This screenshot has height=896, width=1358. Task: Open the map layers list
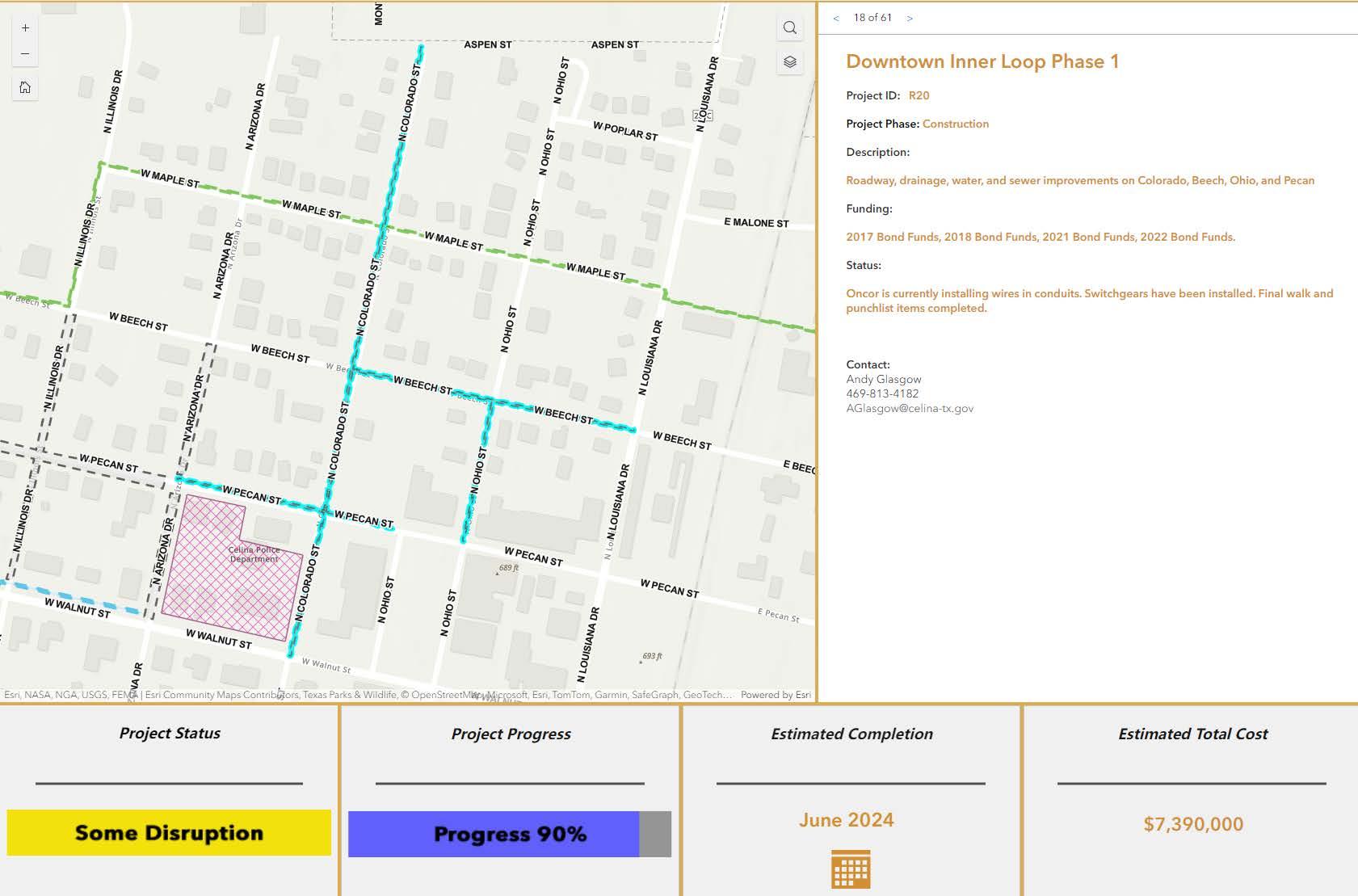pos(790,62)
